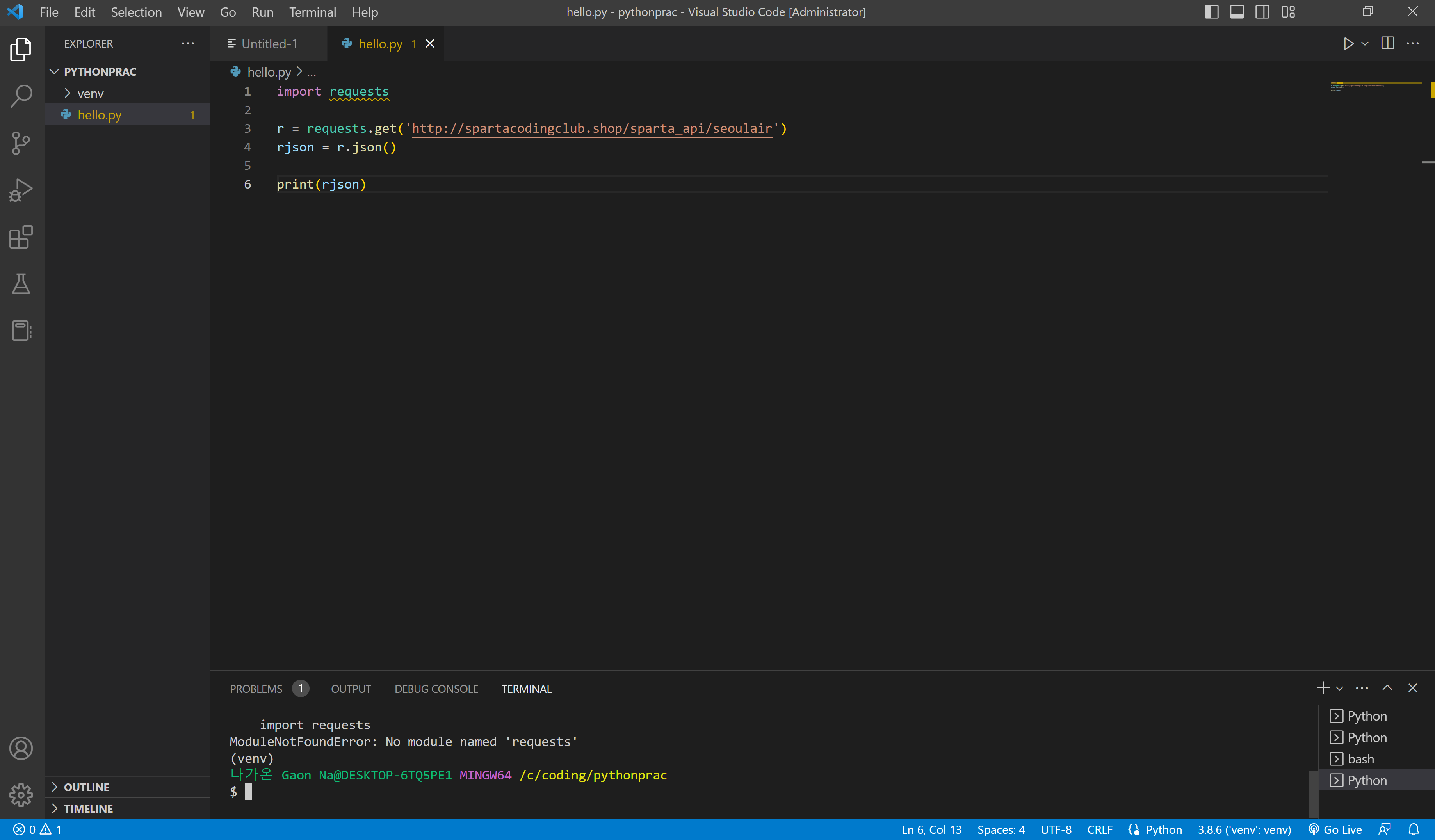This screenshot has width=1435, height=840.
Task: Open the Testing flask icon
Action: 21,284
